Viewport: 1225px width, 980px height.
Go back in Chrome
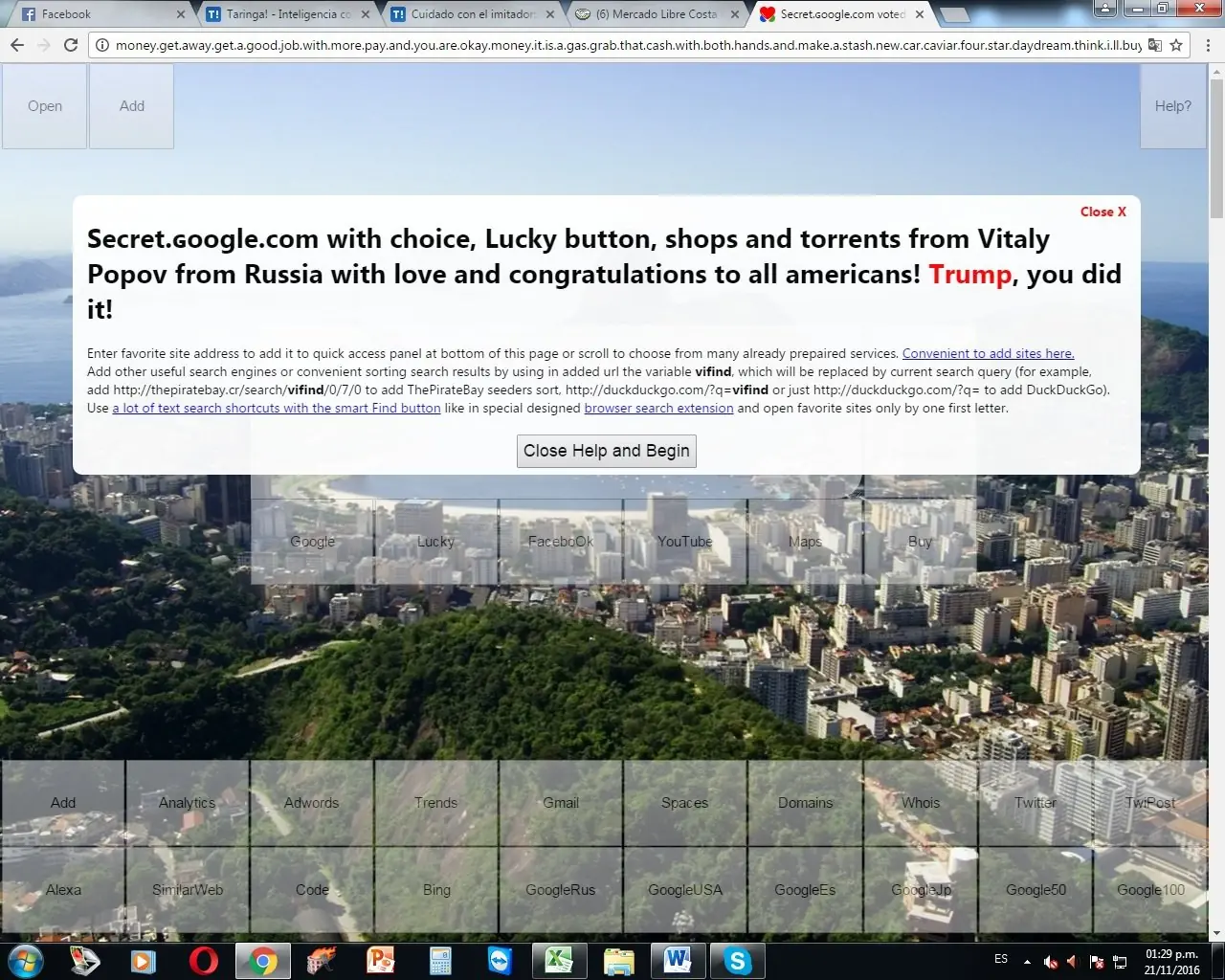tap(16, 45)
